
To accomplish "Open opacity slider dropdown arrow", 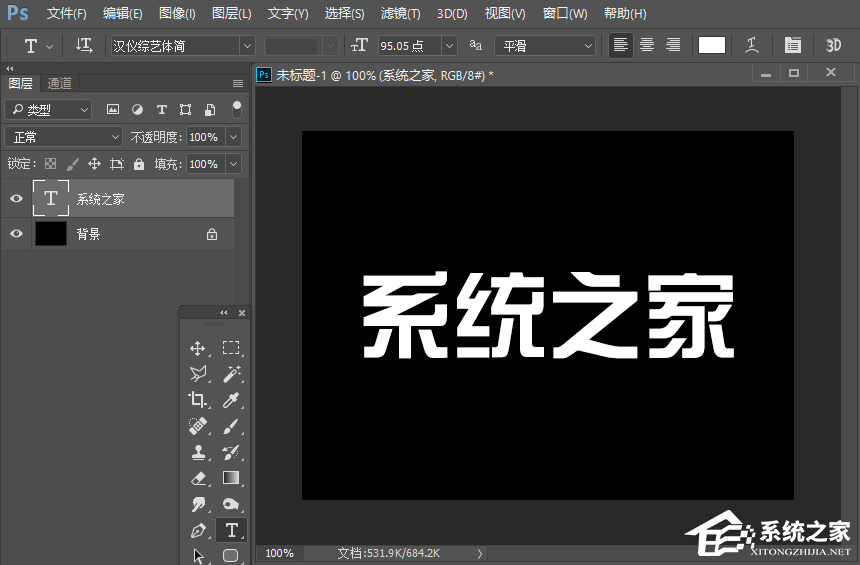I will click(x=234, y=137).
